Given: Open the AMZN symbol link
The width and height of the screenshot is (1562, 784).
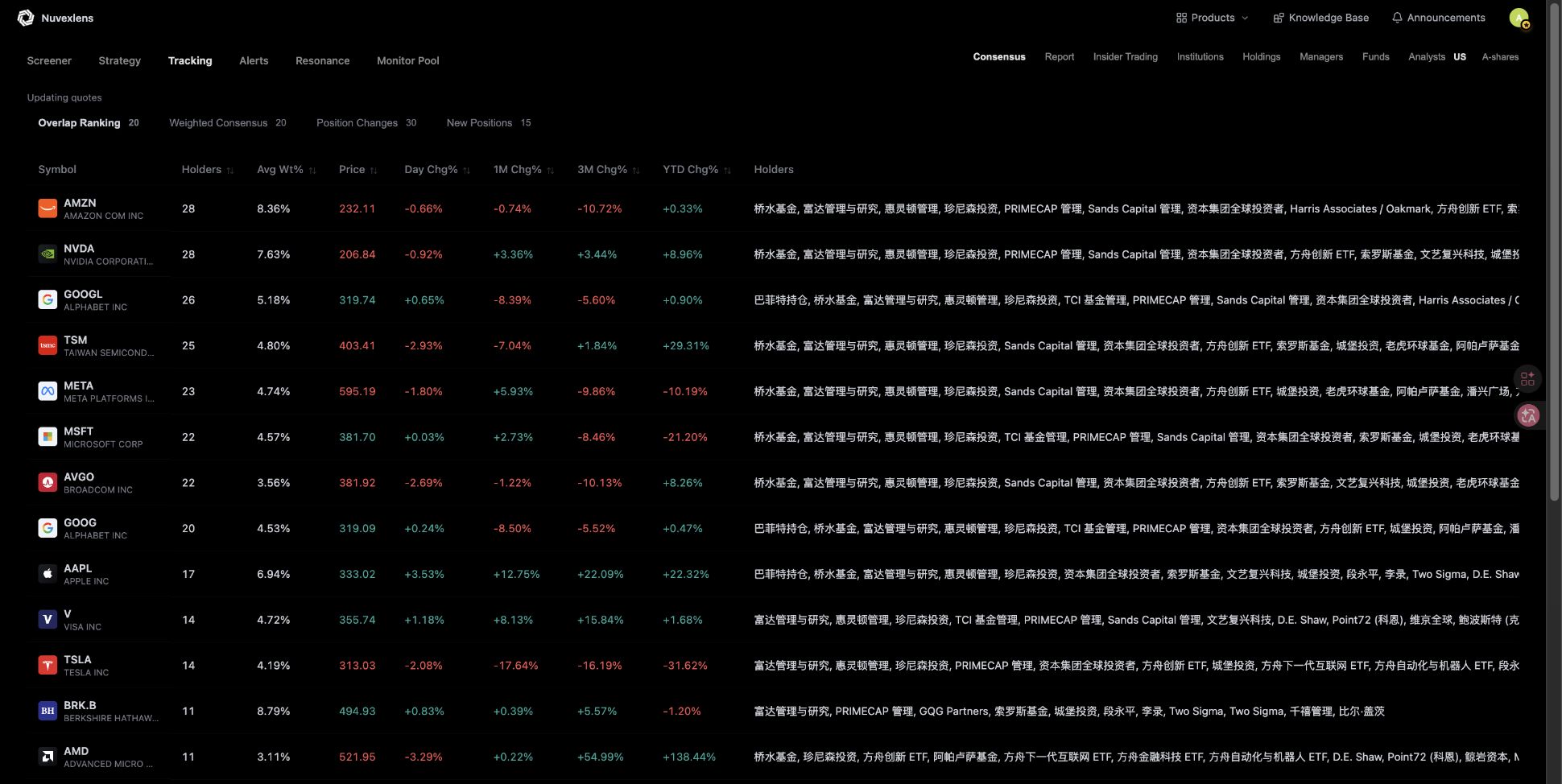Looking at the screenshot, I should pos(80,203).
